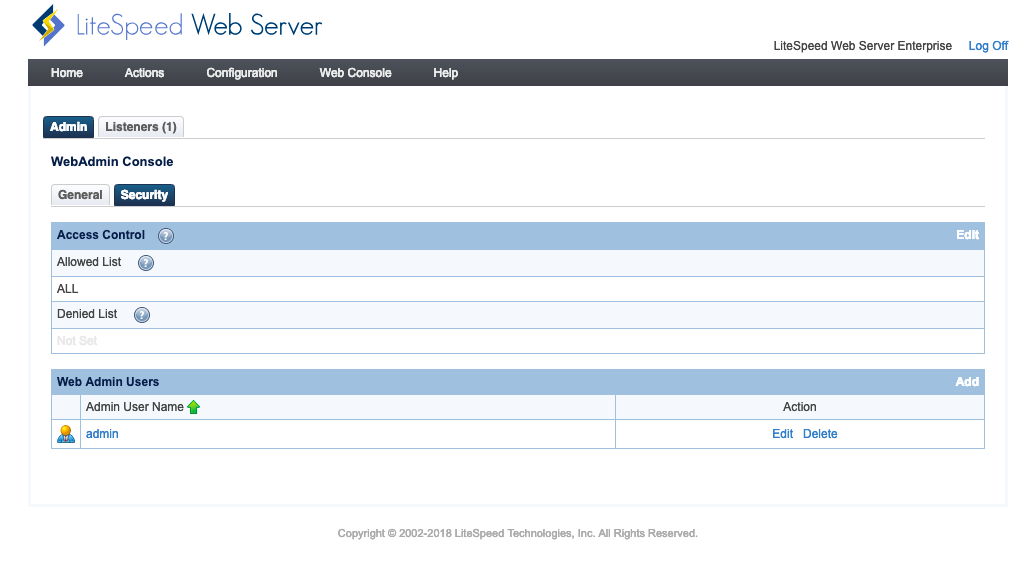Sort by the green arrow near Admin User Name

click(193, 407)
